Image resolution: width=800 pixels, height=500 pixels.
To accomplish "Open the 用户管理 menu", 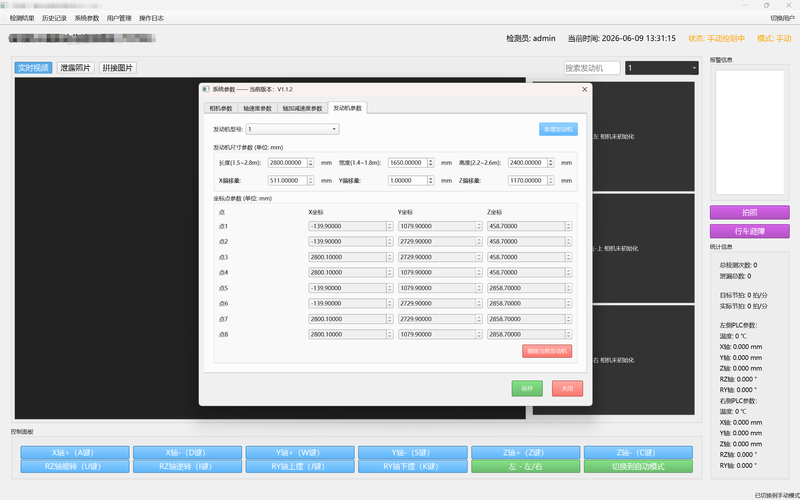I will [119, 18].
